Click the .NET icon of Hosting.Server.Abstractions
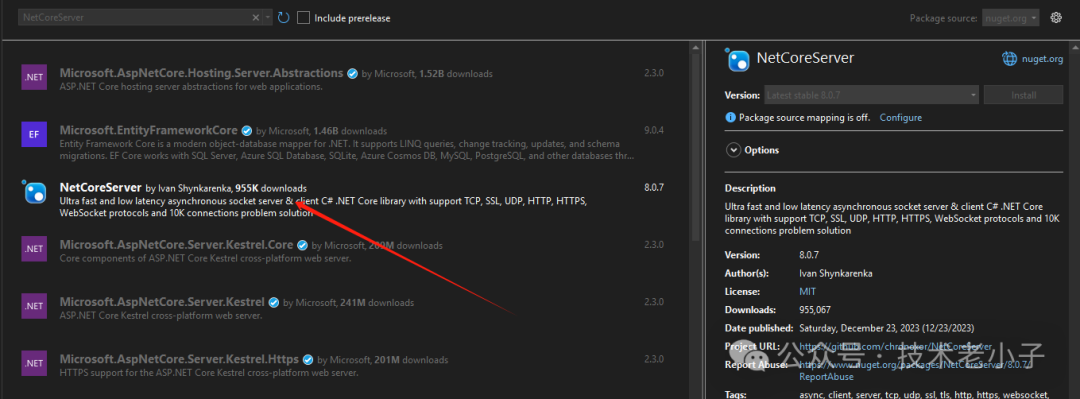Viewport: 1080px width, 399px height. [34, 77]
